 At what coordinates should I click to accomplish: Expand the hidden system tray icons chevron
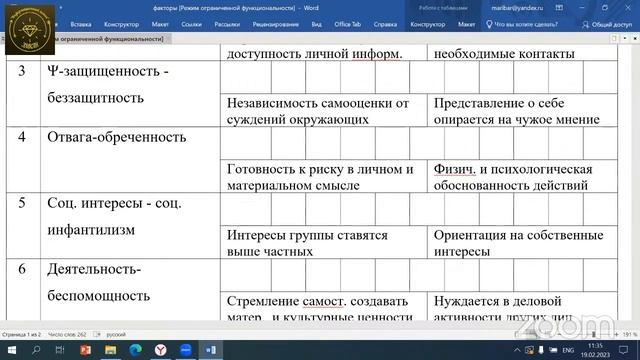pyautogui.click(x=517, y=350)
